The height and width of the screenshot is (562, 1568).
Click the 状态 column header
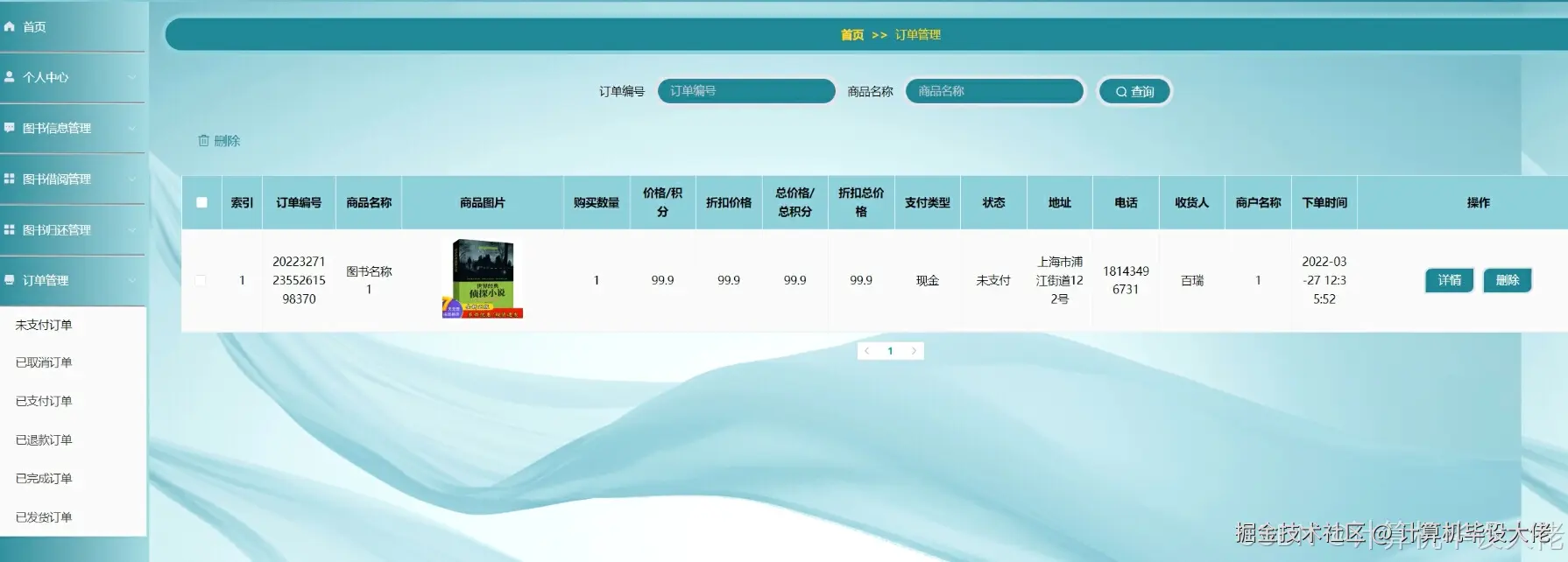(993, 202)
